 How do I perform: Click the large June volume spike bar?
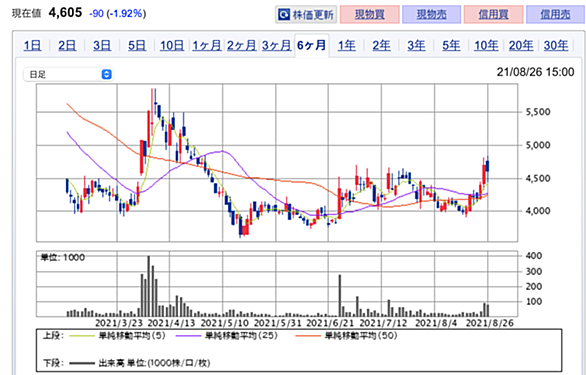[340, 296]
